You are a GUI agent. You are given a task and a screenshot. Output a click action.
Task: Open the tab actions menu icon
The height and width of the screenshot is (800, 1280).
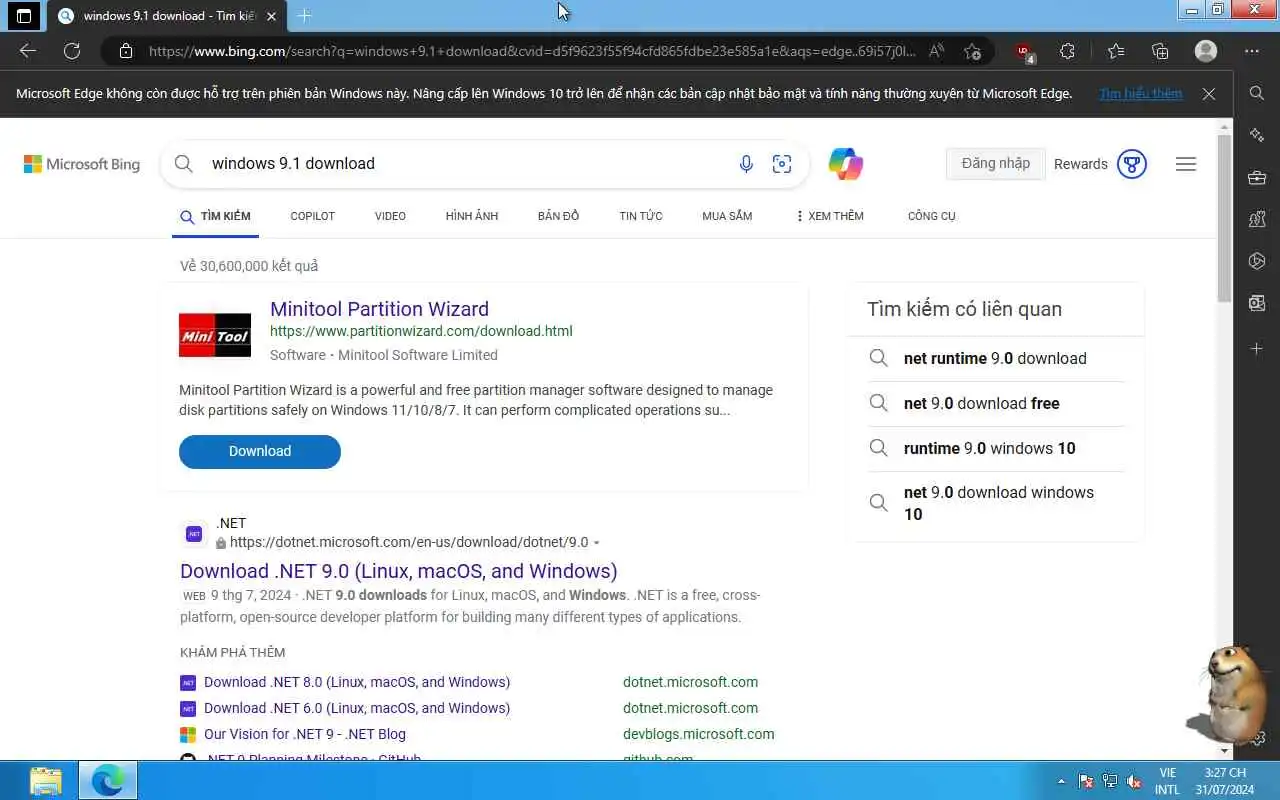(x=24, y=16)
